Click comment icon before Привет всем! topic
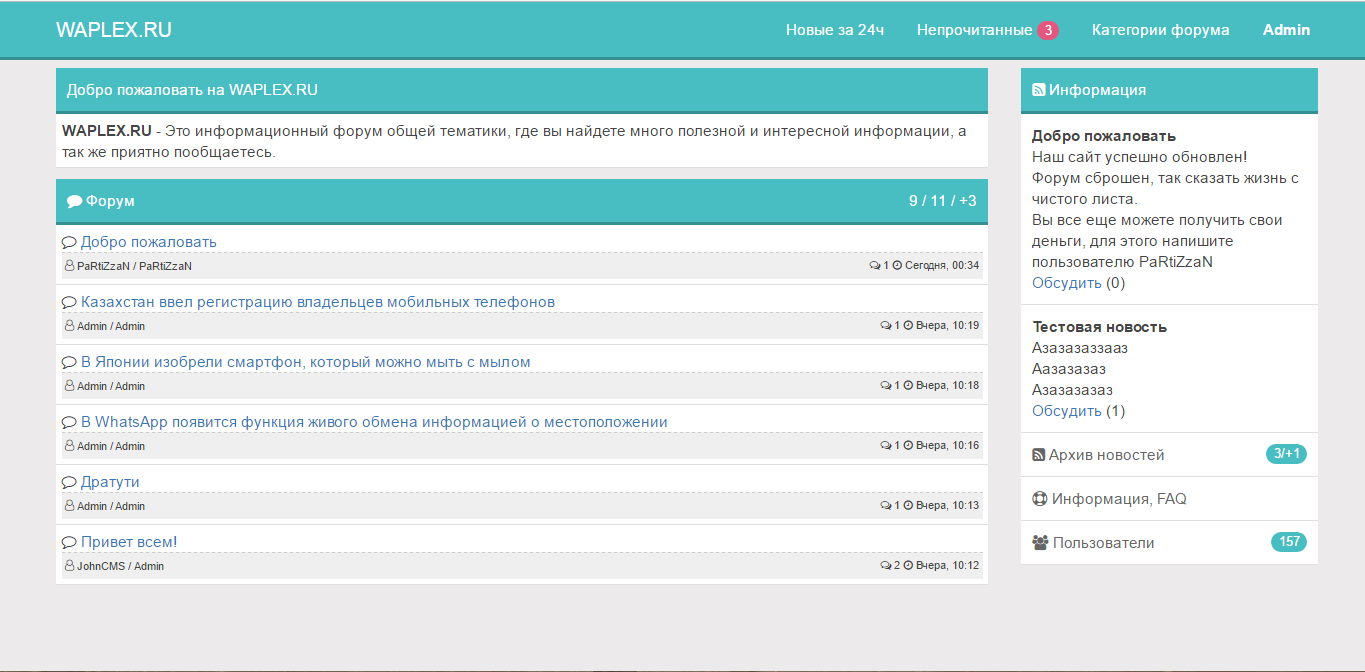The height and width of the screenshot is (672, 1365). [x=69, y=542]
